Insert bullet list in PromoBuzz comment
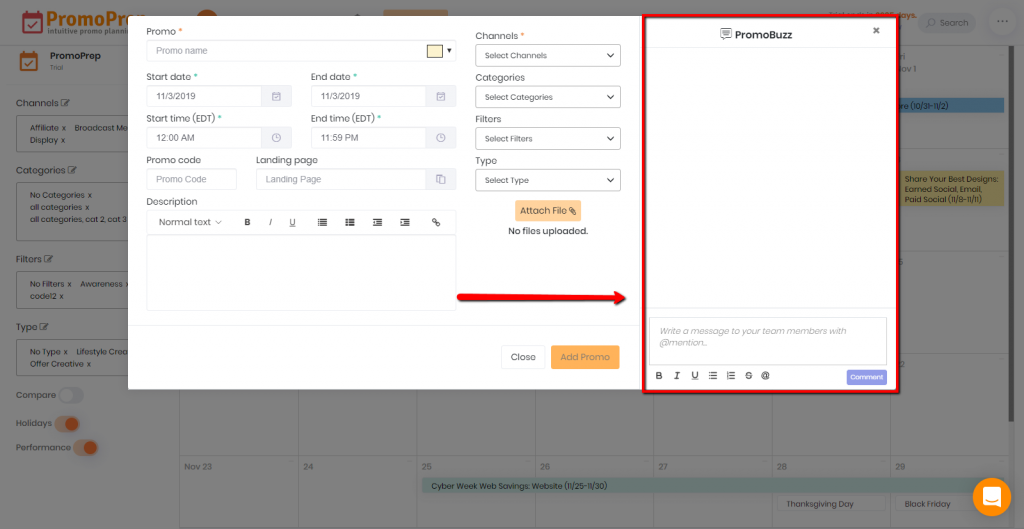 [712, 376]
